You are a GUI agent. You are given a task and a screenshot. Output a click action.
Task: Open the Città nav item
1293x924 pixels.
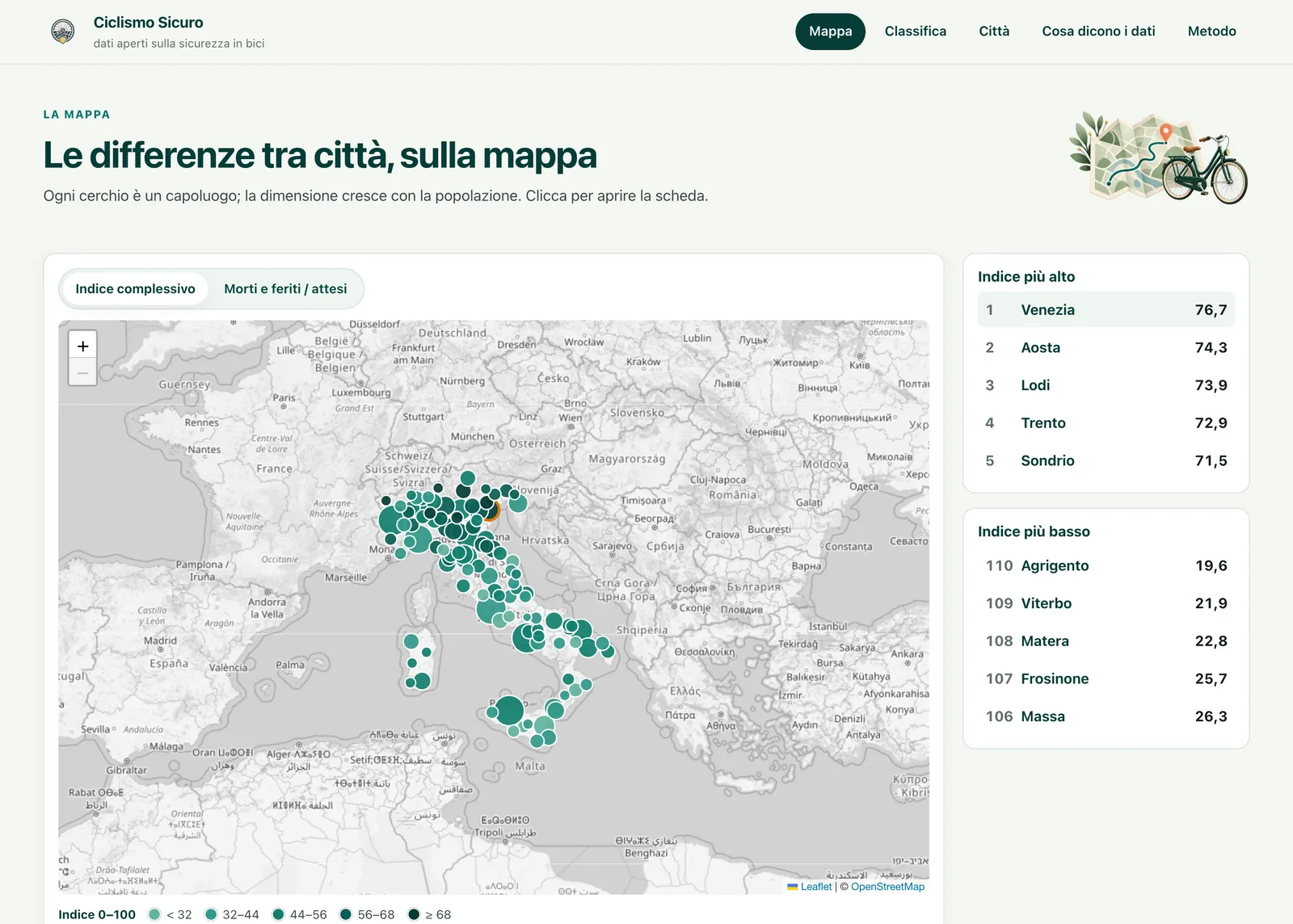pos(994,31)
